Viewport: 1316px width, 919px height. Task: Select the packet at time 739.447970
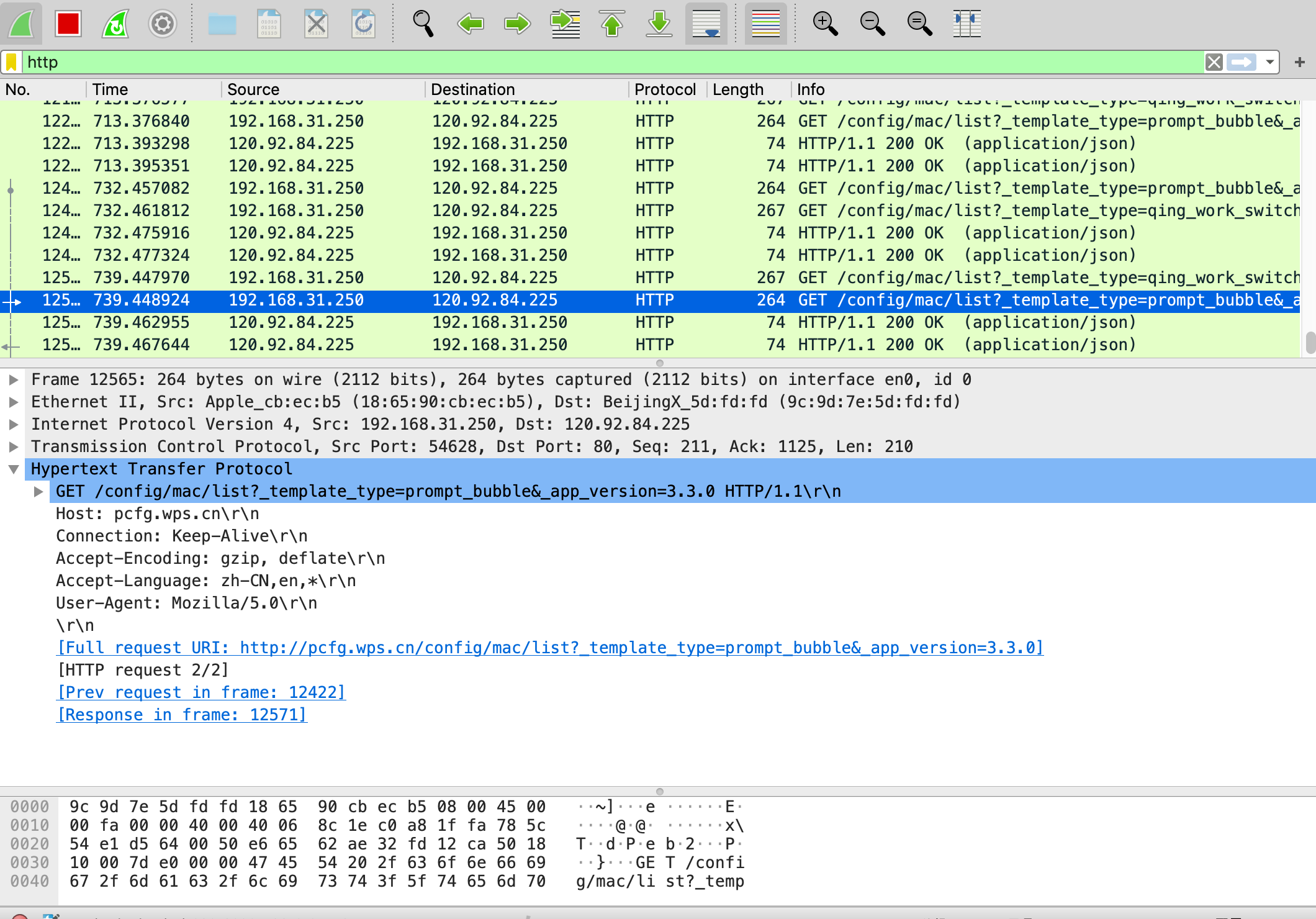pyautogui.click(x=435, y=278)
